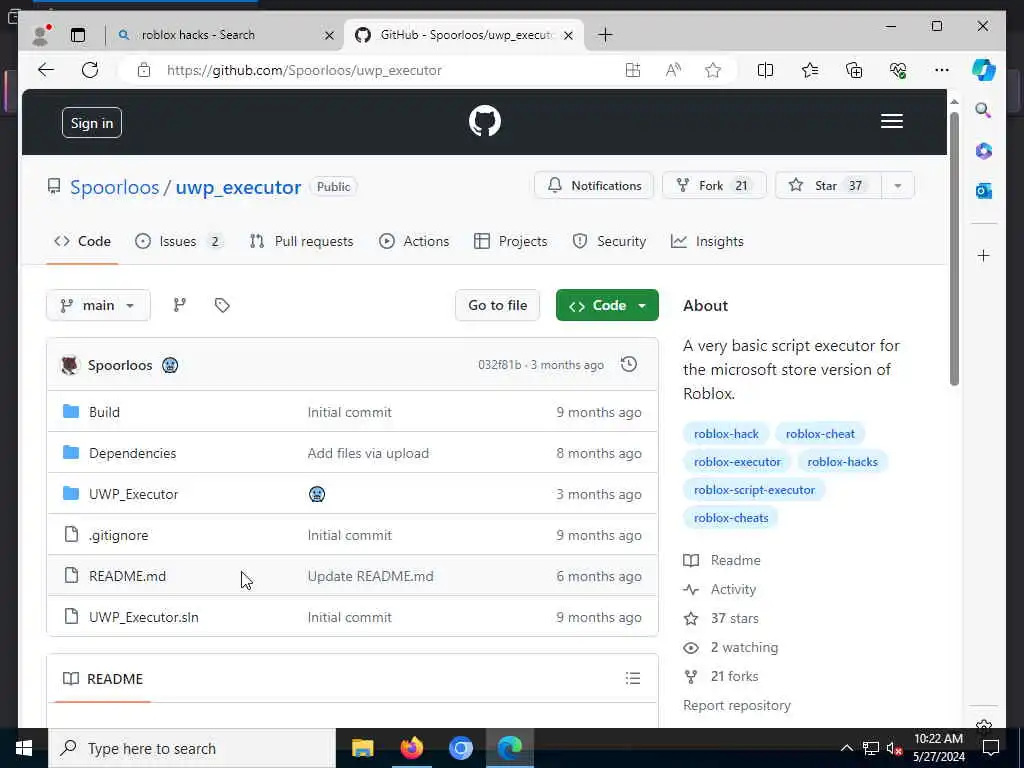Open File Explorer from the taskbar

click(362, 748)
